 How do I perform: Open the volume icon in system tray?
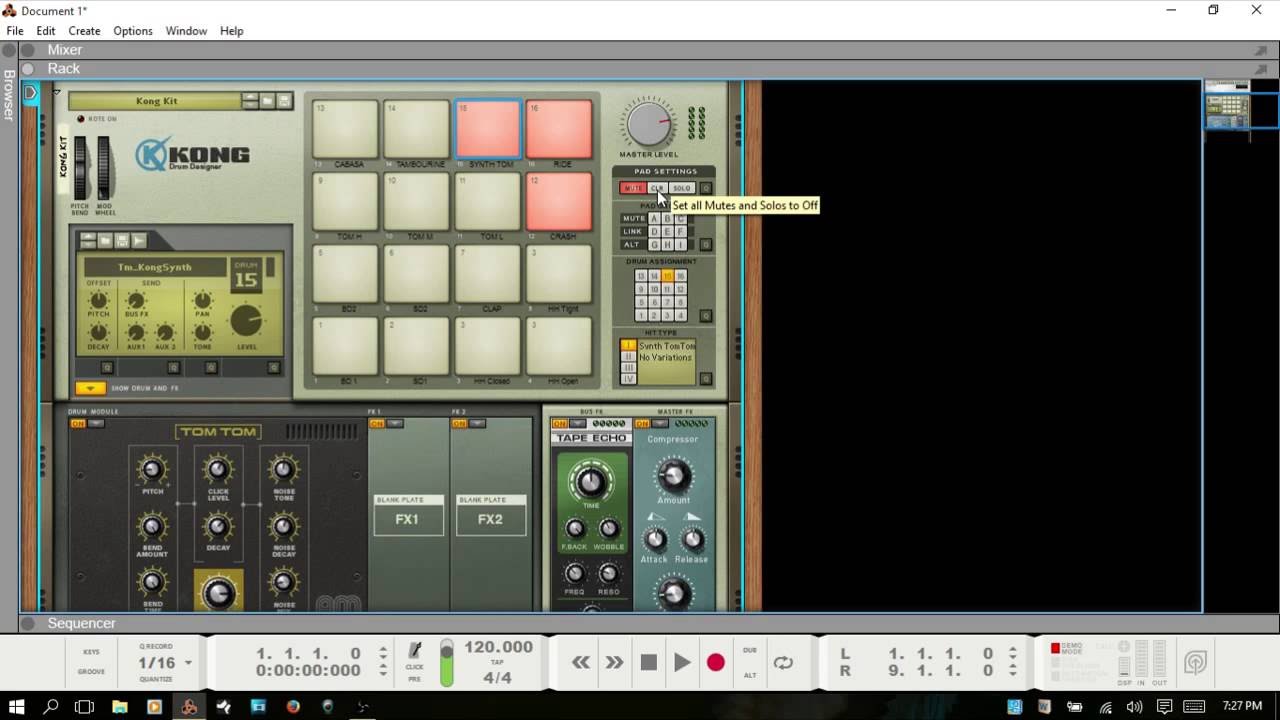click(1134, 706)
